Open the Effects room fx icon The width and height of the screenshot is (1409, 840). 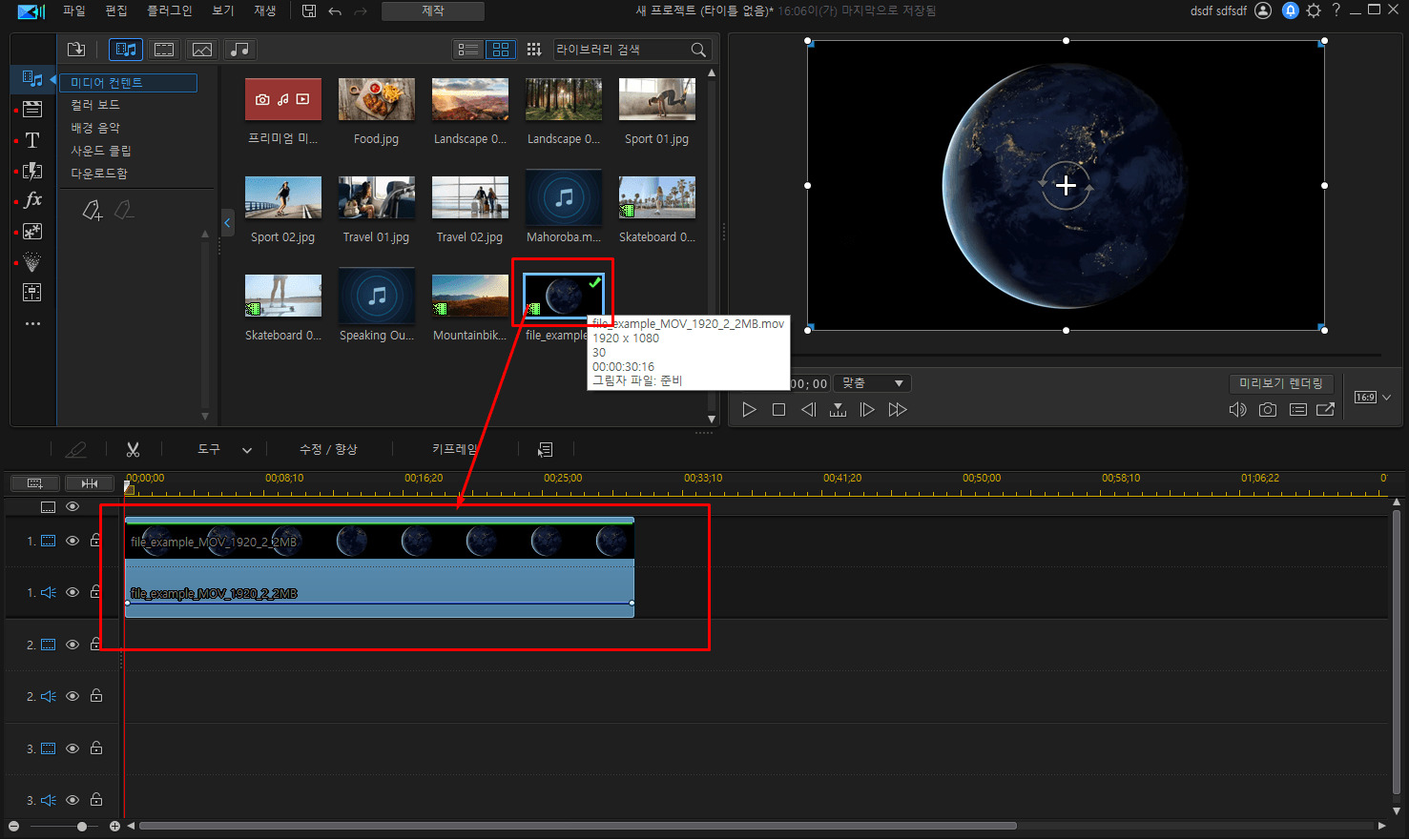tap(32, 200)
